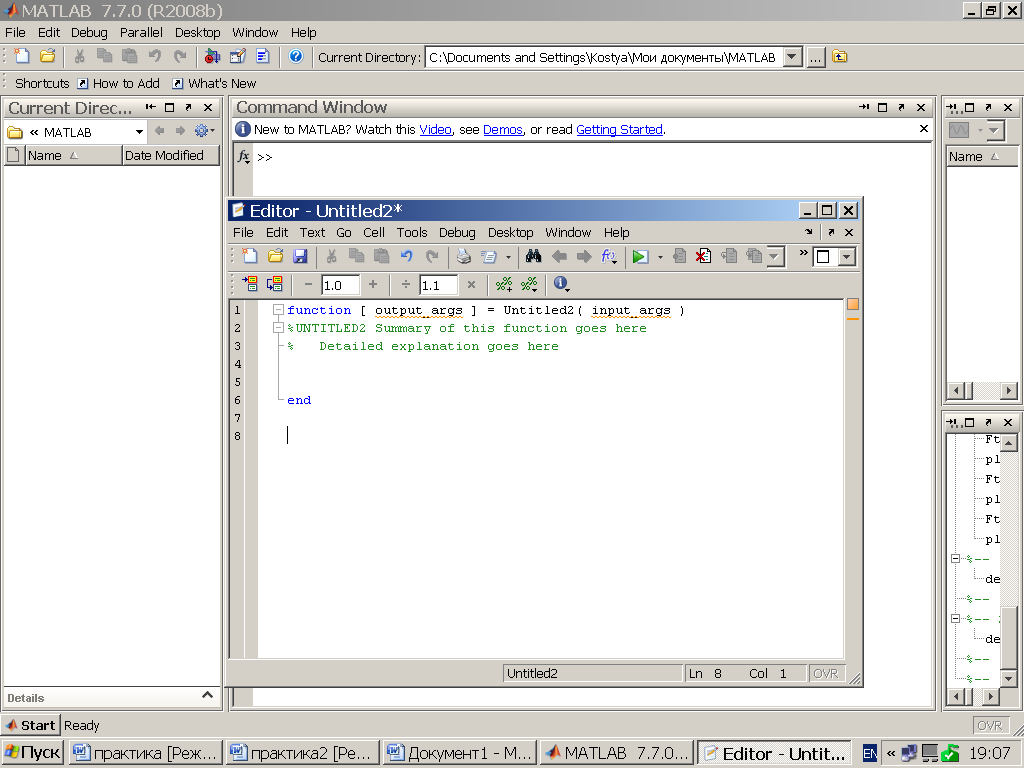Open Cell menu in Editor
The height and width of the screenshot is (768, 1024).
click(374, 232)
